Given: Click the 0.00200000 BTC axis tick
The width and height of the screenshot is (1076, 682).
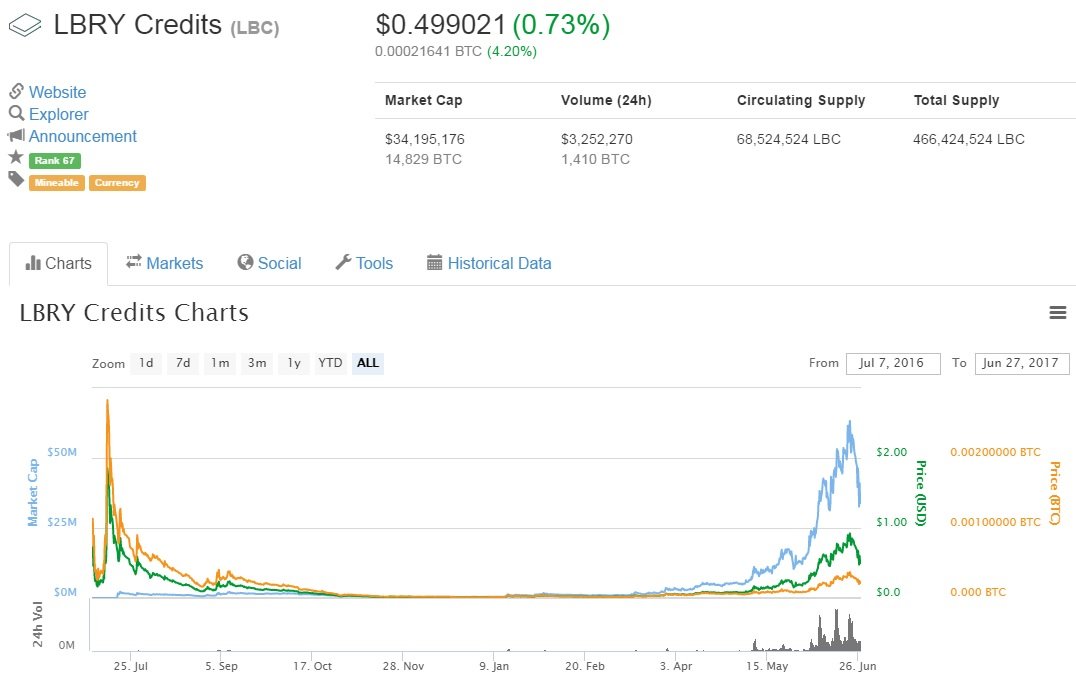Looking at the screenshot, I should (x=995, y=452).
